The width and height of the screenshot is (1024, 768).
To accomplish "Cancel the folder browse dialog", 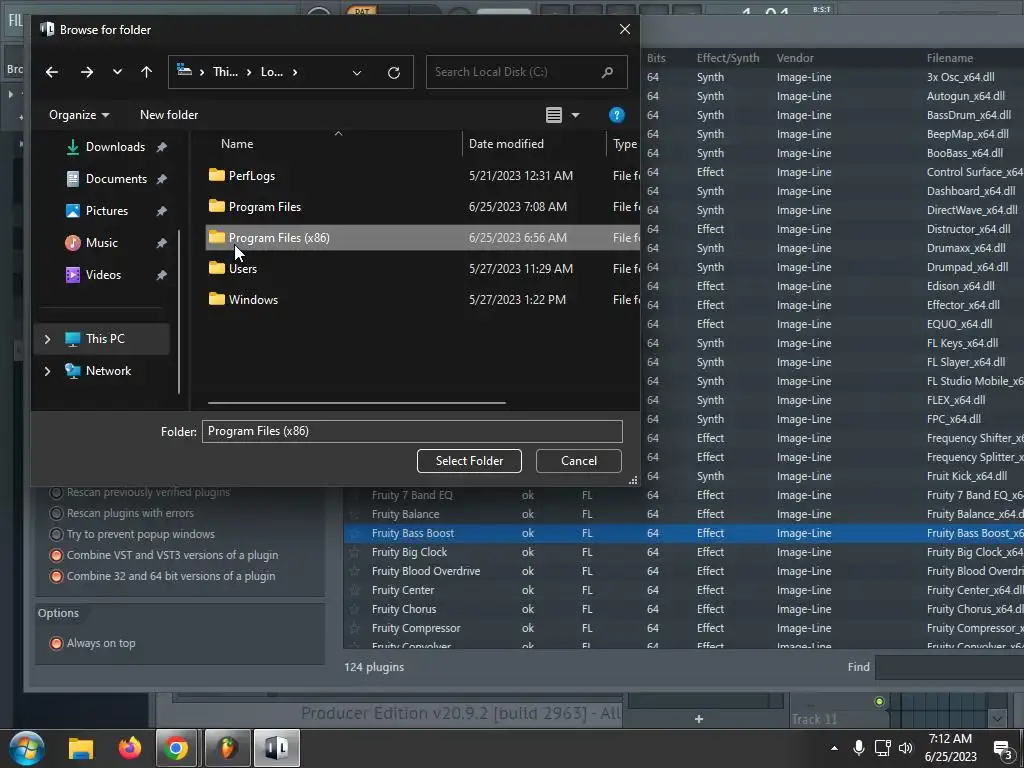I will pos(579,461).
